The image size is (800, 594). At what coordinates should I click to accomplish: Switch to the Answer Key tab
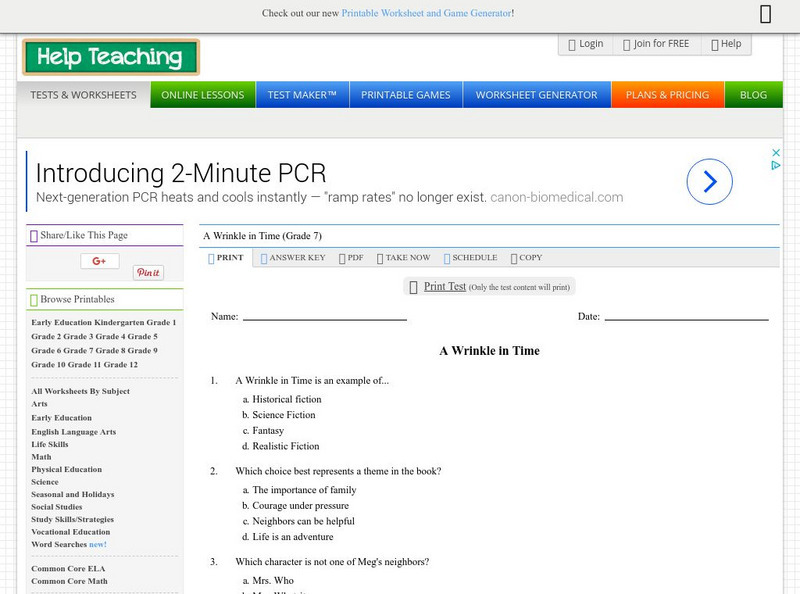(x=293, y=258)
